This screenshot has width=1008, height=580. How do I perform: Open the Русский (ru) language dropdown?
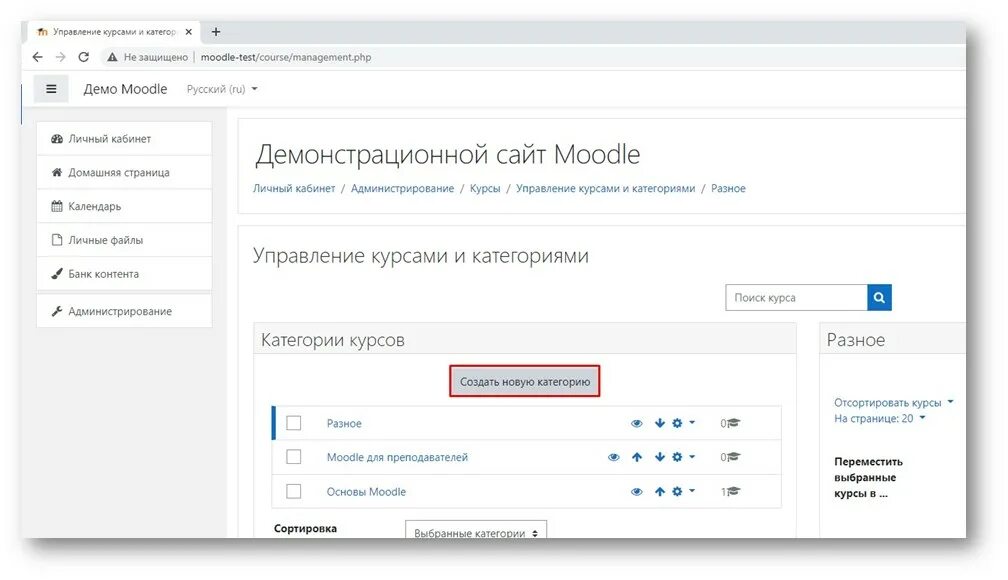(222, 89)
